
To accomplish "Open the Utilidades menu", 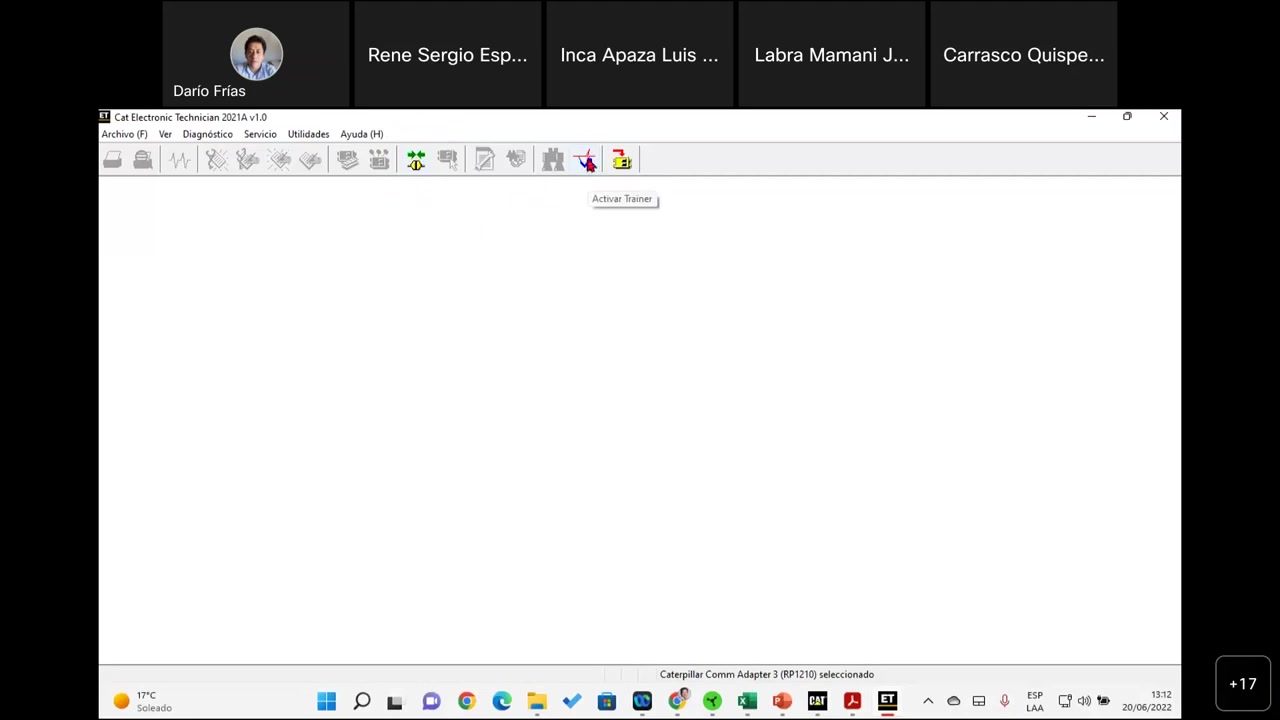I will point(308,134).
